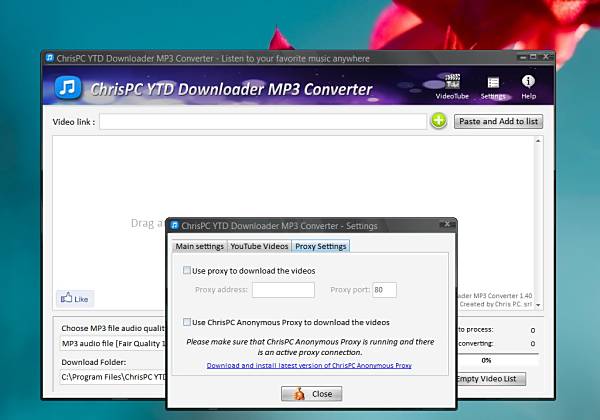Open Download and install ChrisPC Anonymous Proxy link
Image resolution: width=600 pixels, height=420 pixels.
(x=309, y=365)
